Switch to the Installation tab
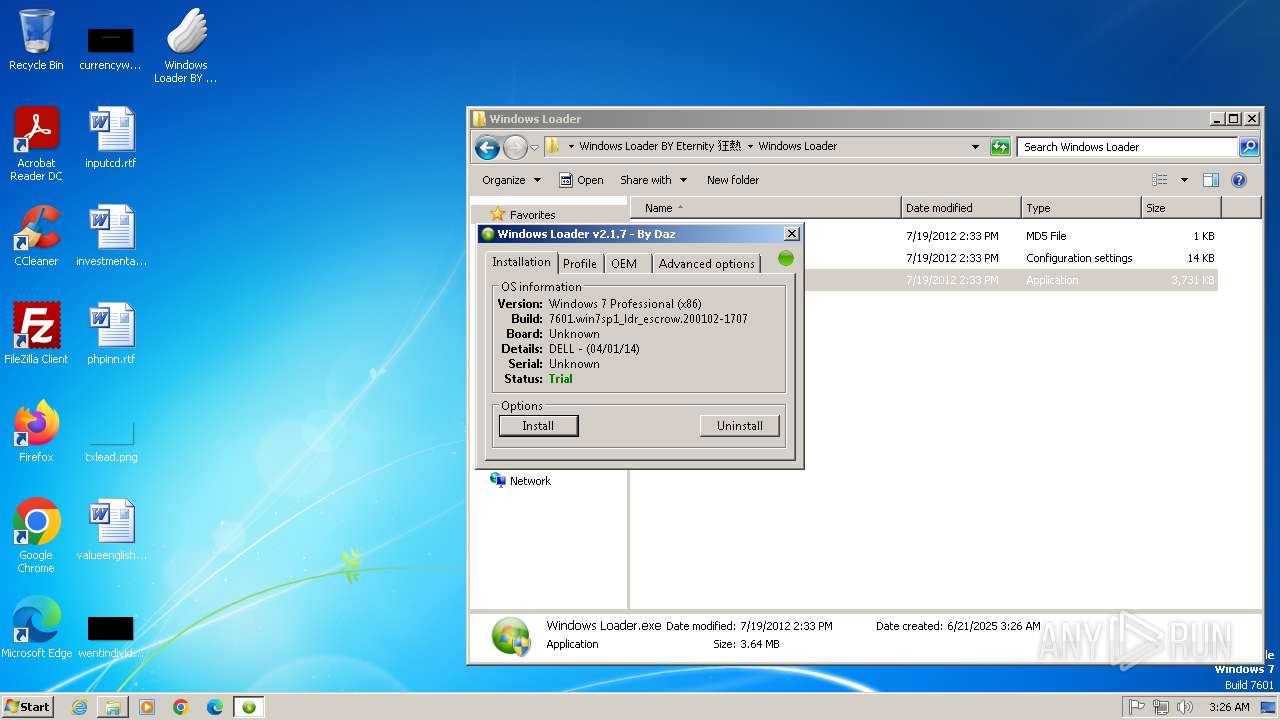Screen dimensions: 1280x720 (521, 262)
